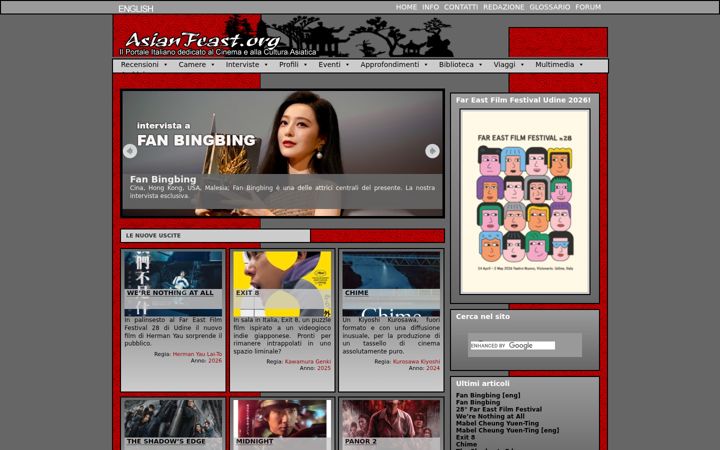720x450 pixels.
Task: Click the Ultimi articoli heading
Action: pos(483,383)
